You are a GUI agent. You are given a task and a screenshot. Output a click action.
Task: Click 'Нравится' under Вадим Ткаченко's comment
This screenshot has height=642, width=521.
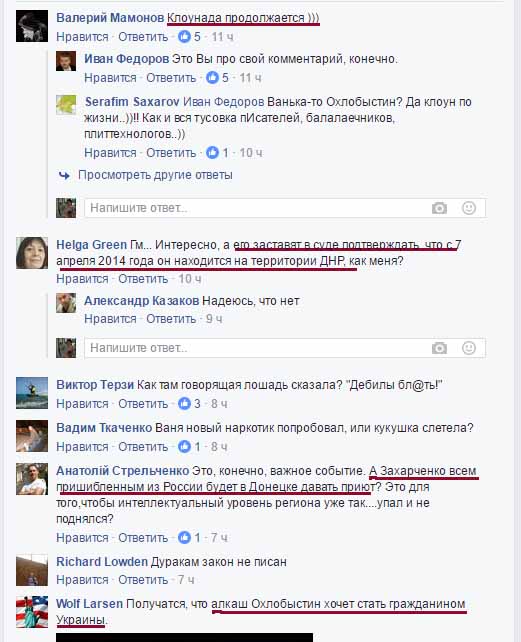82,447
